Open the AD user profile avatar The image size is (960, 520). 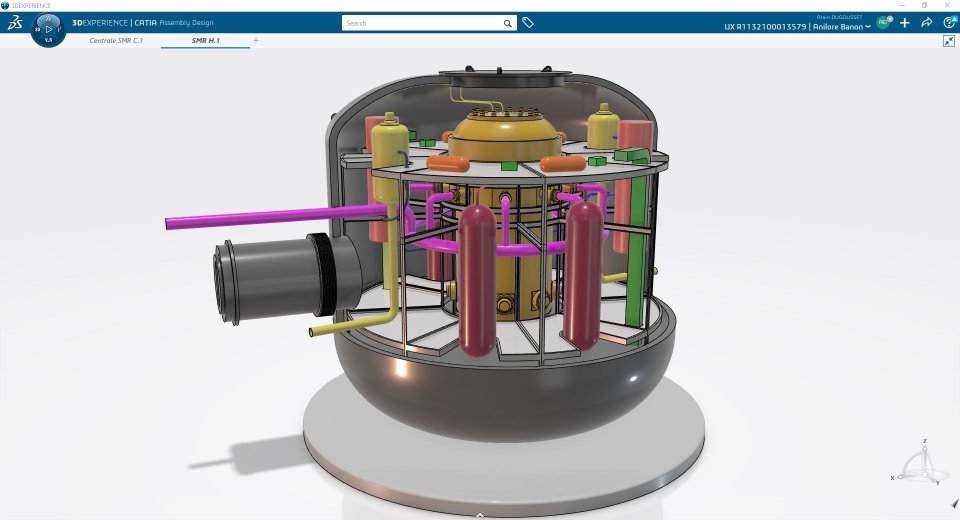coord(883,23)
